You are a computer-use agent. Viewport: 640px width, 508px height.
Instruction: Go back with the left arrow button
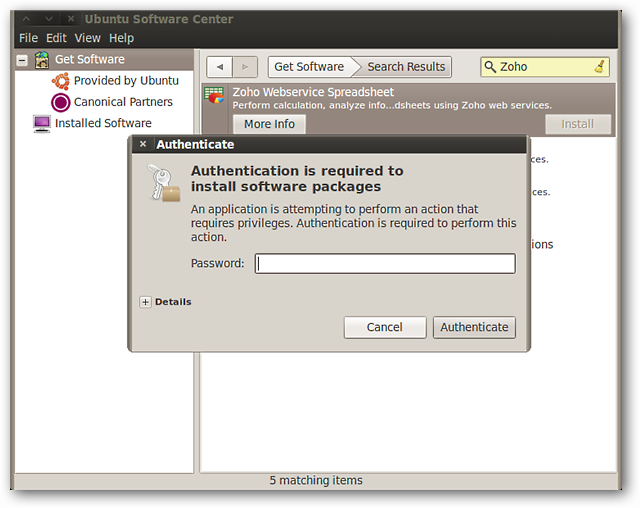(x=220, y=67)
